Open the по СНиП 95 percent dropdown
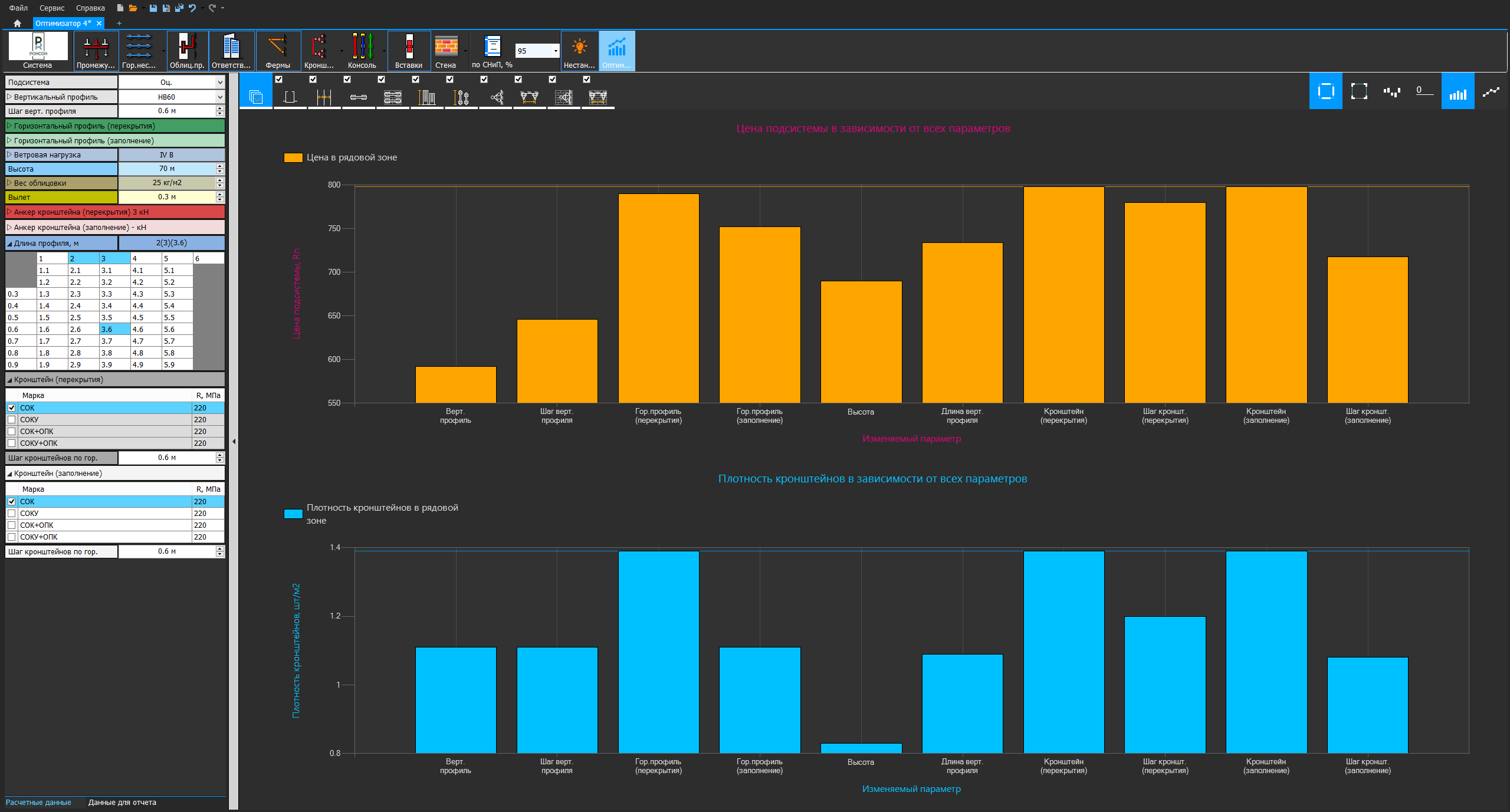1510x812 pixels. click(555, 51)
